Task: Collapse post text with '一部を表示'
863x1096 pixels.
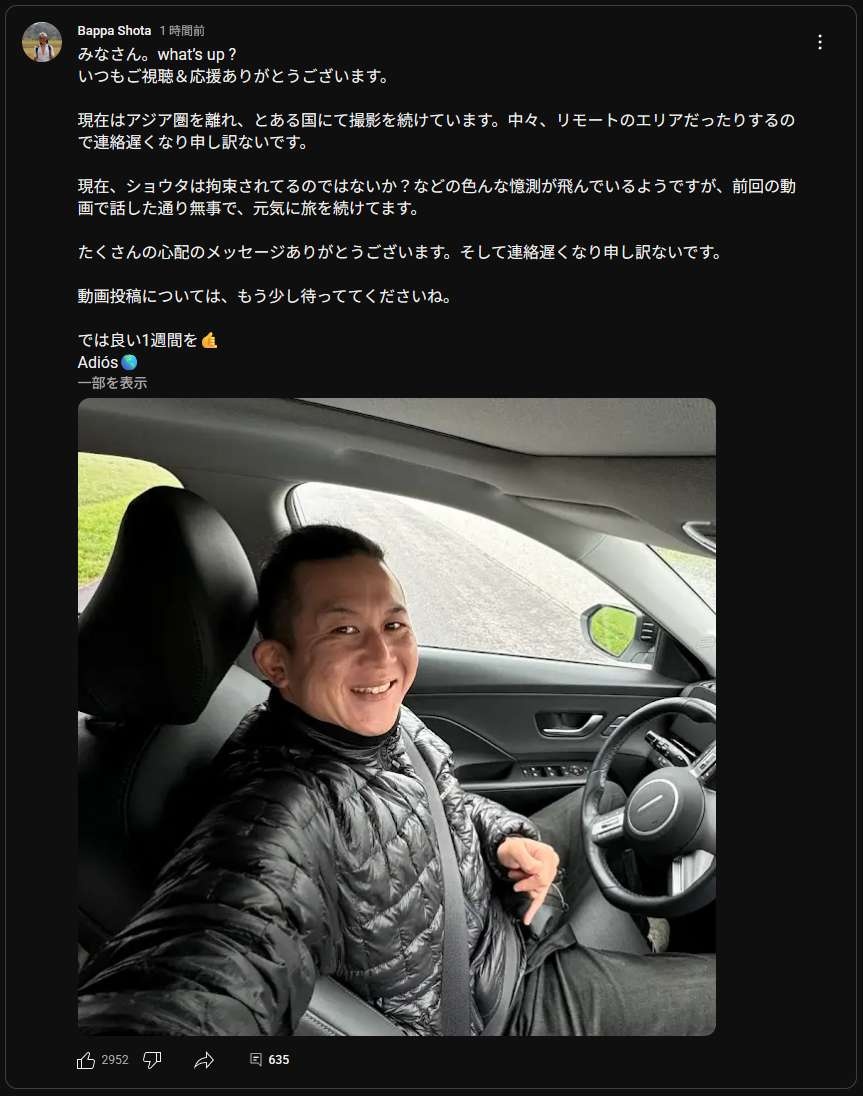Action: 112,383
